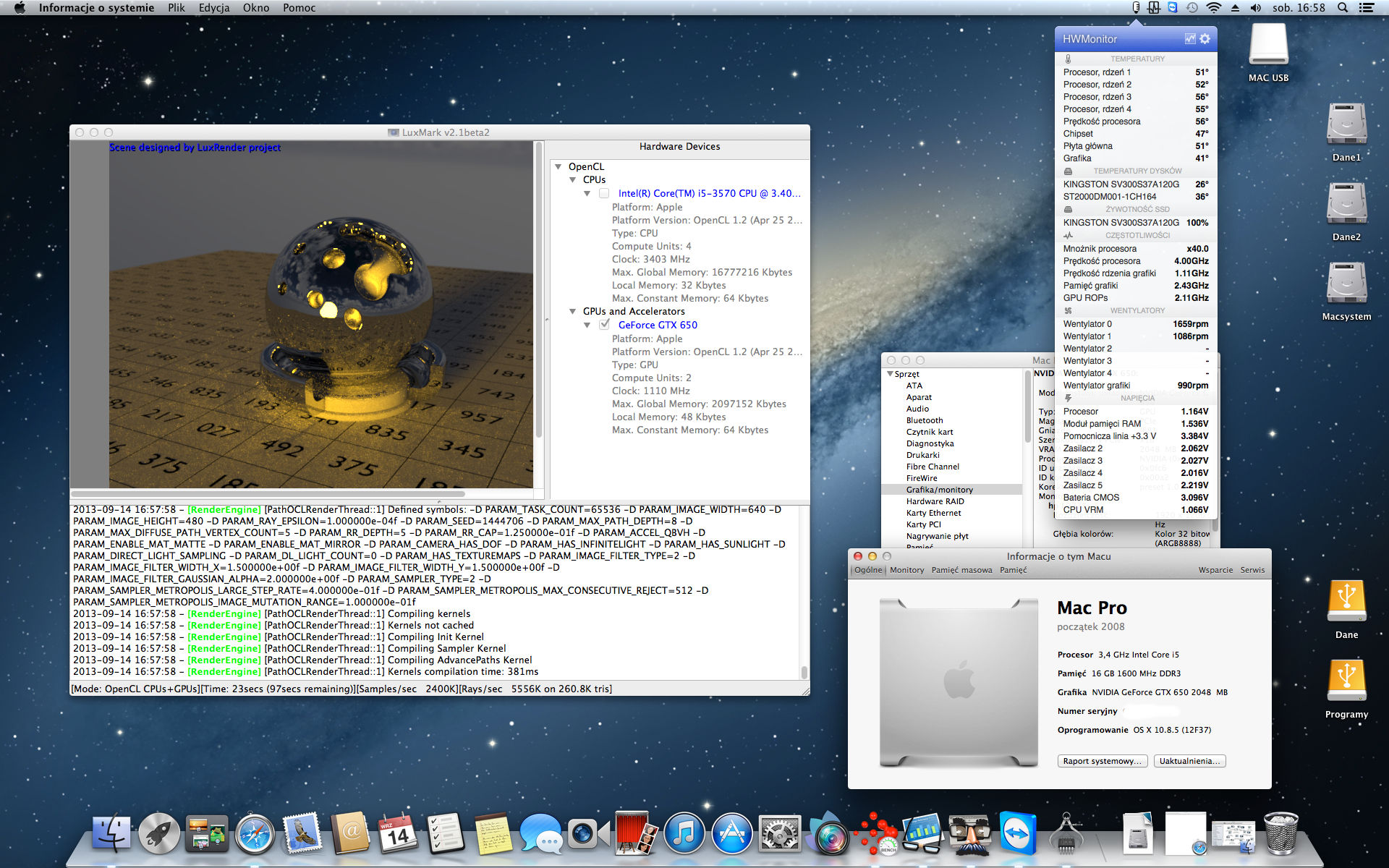This screenshot has height=868, width=1389.
Task: Open Messages in the dock
Action: (x=540, y=834)
